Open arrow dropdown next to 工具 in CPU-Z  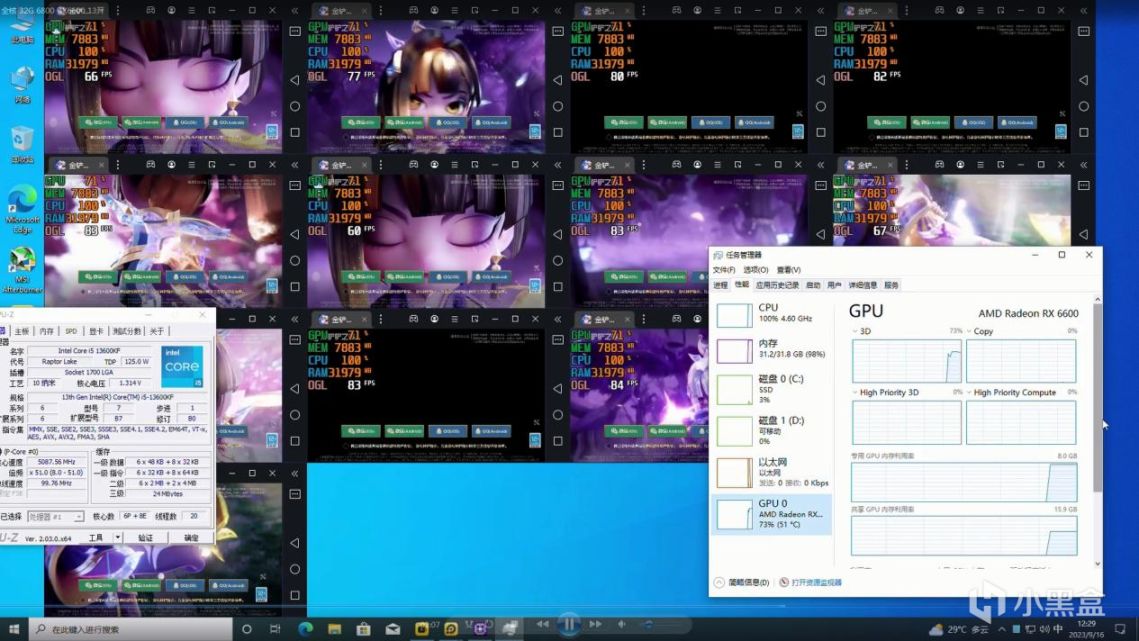[117, 538]
